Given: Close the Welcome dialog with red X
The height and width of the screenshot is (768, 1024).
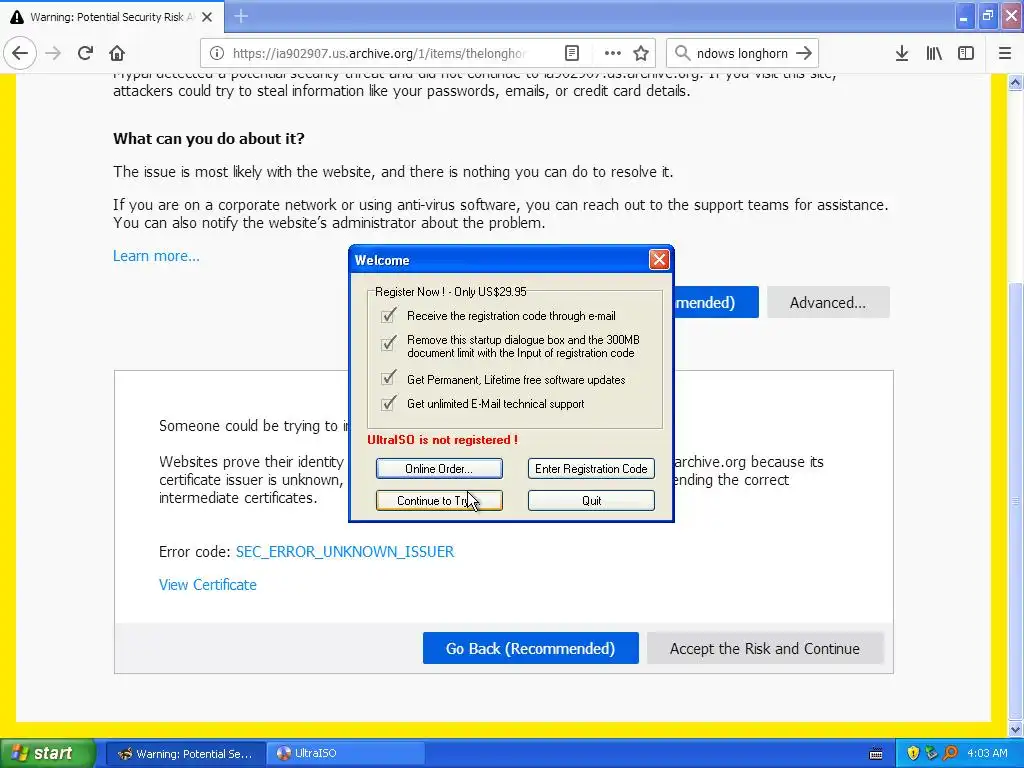Looking at the screenshot, I should pos(659,260).
